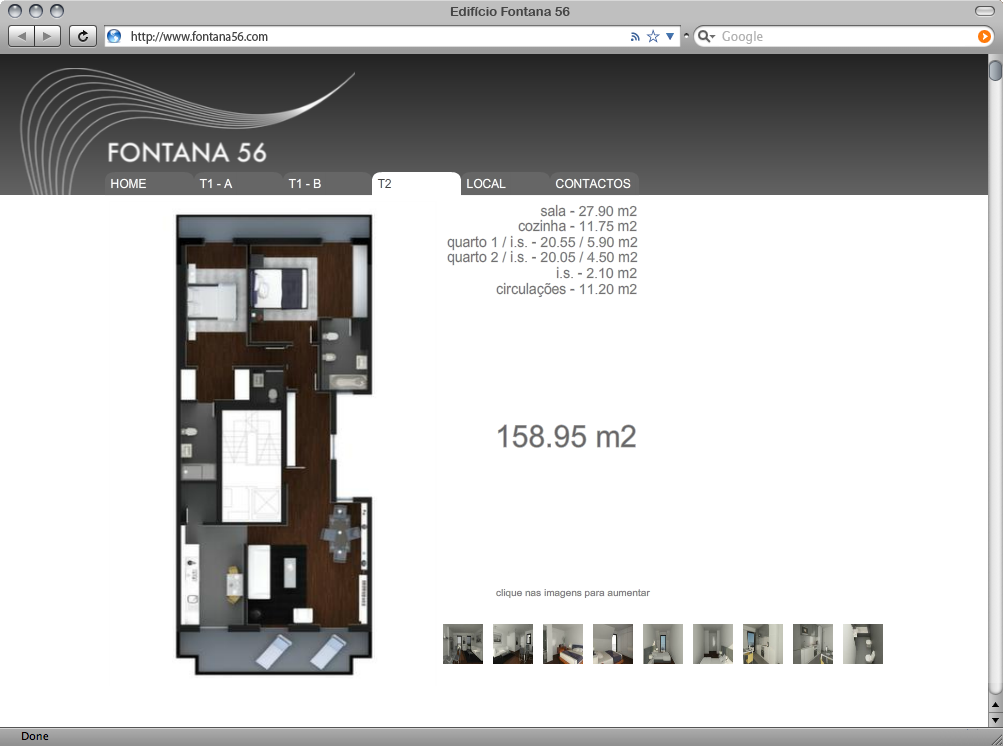Click the 'cozinha - 11.75 m2' text
Screen dimensions: 1003x746
(578, 226)
